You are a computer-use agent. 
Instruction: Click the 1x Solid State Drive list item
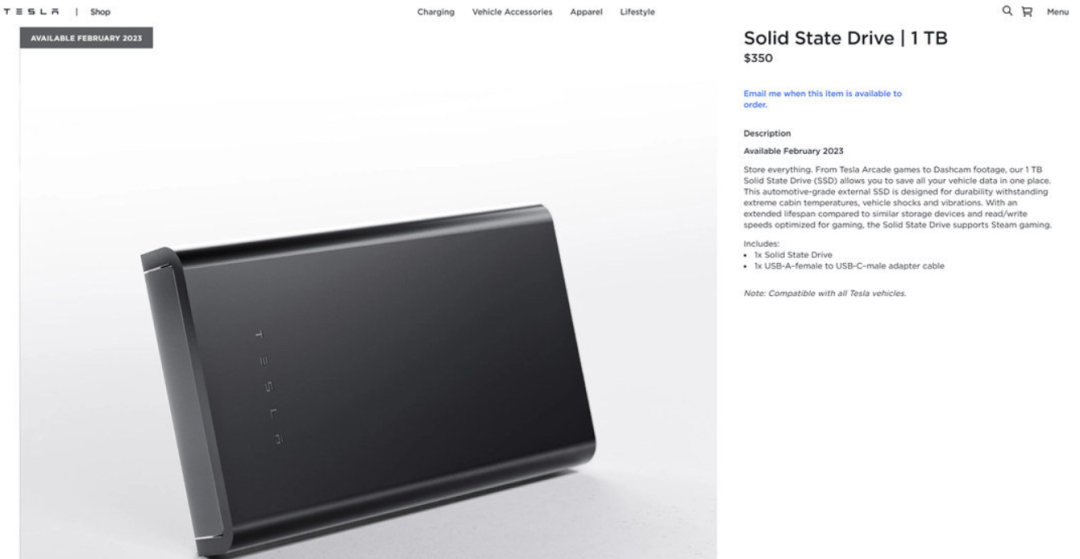coord(793,255)
